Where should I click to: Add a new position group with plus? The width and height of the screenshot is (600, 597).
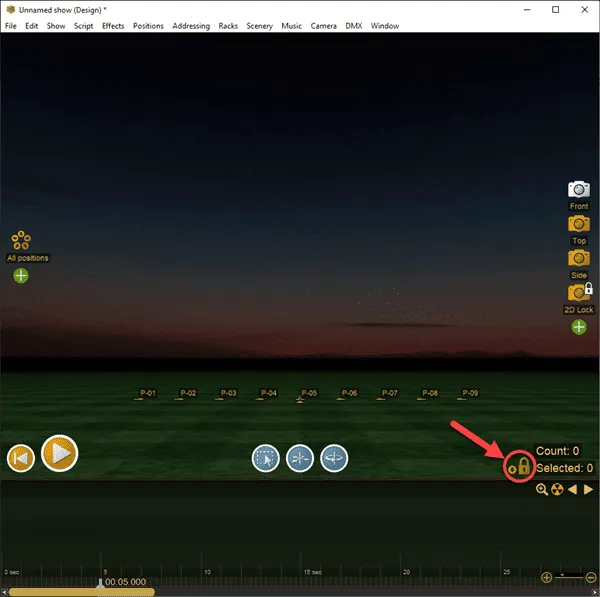[21, 276]
